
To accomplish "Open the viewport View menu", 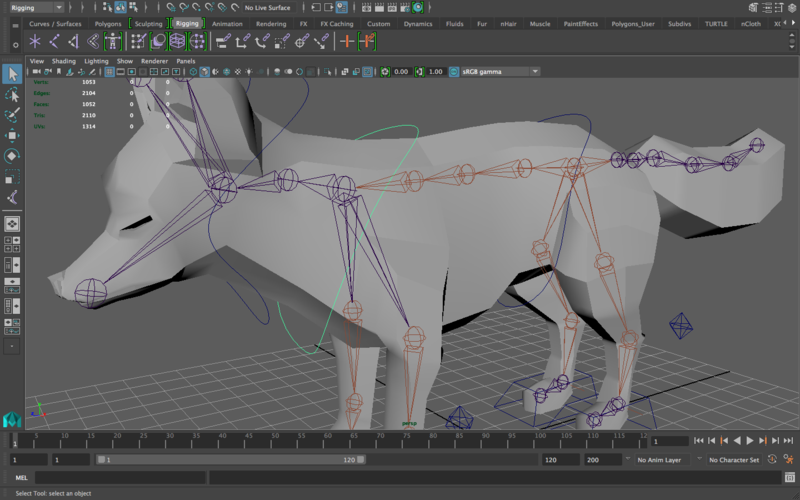I will [x=37, y=61].
